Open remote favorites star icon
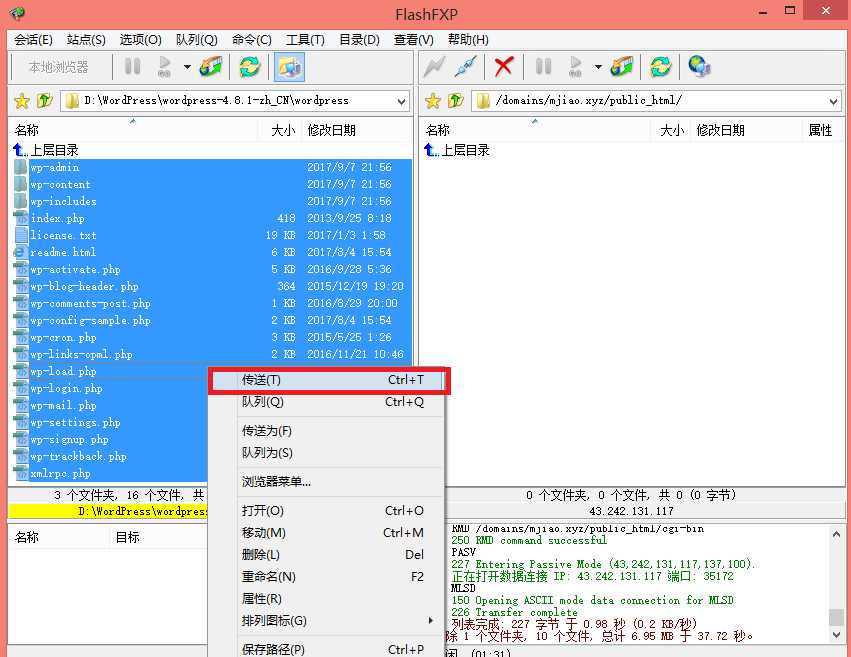This screenshot has height=657, width=851. pyautogui.click(x=433, y=100)
